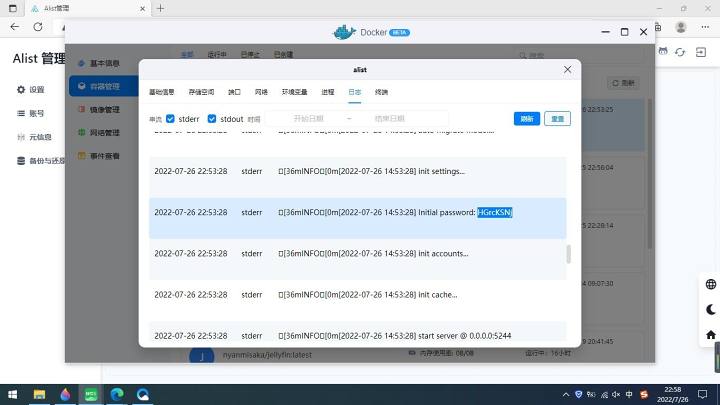The image size is (720, 405).
Task: Select the 全部 container filter
Action: [x=187, y=55]
